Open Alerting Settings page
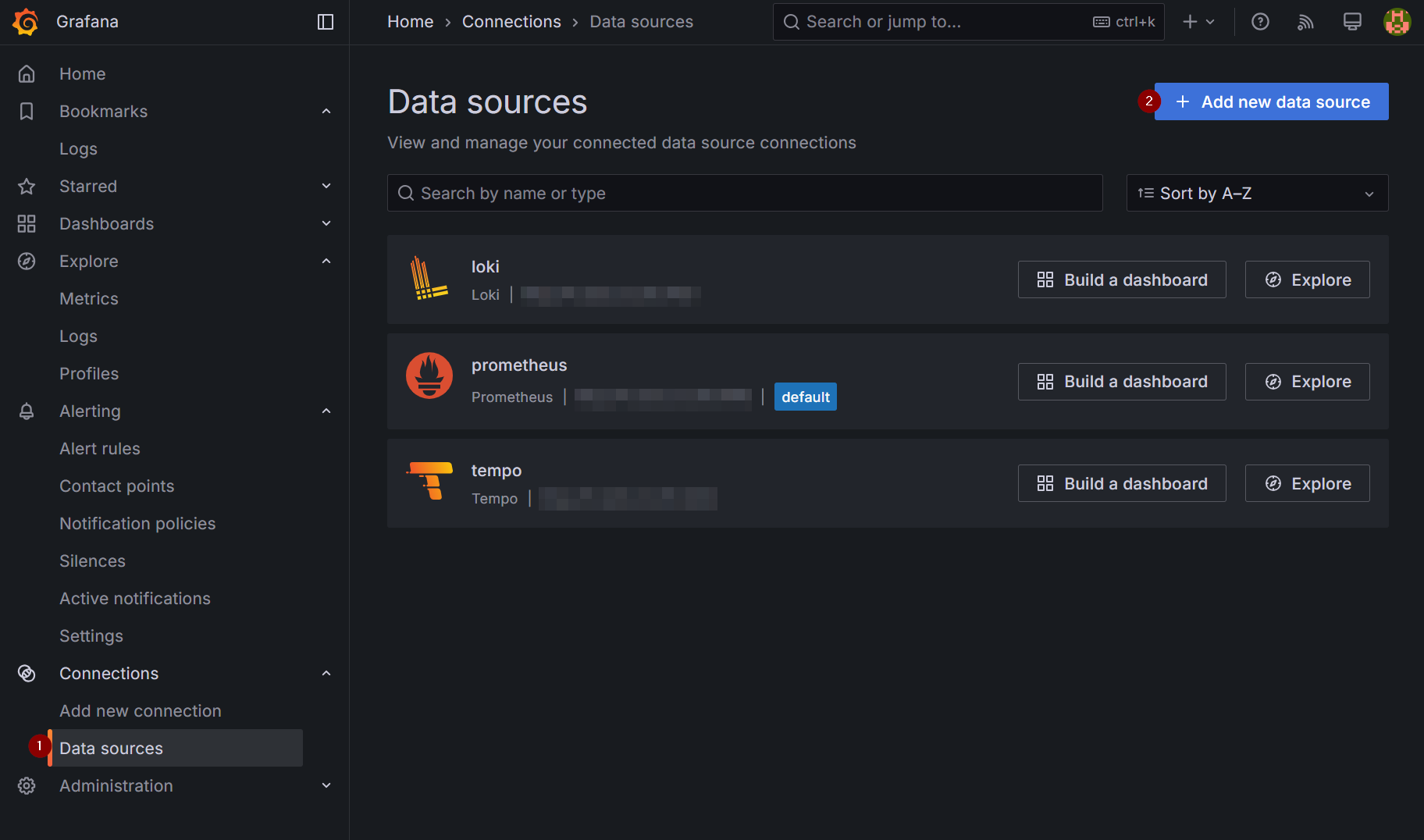The image size is (1424, 840). pos(91,635)
